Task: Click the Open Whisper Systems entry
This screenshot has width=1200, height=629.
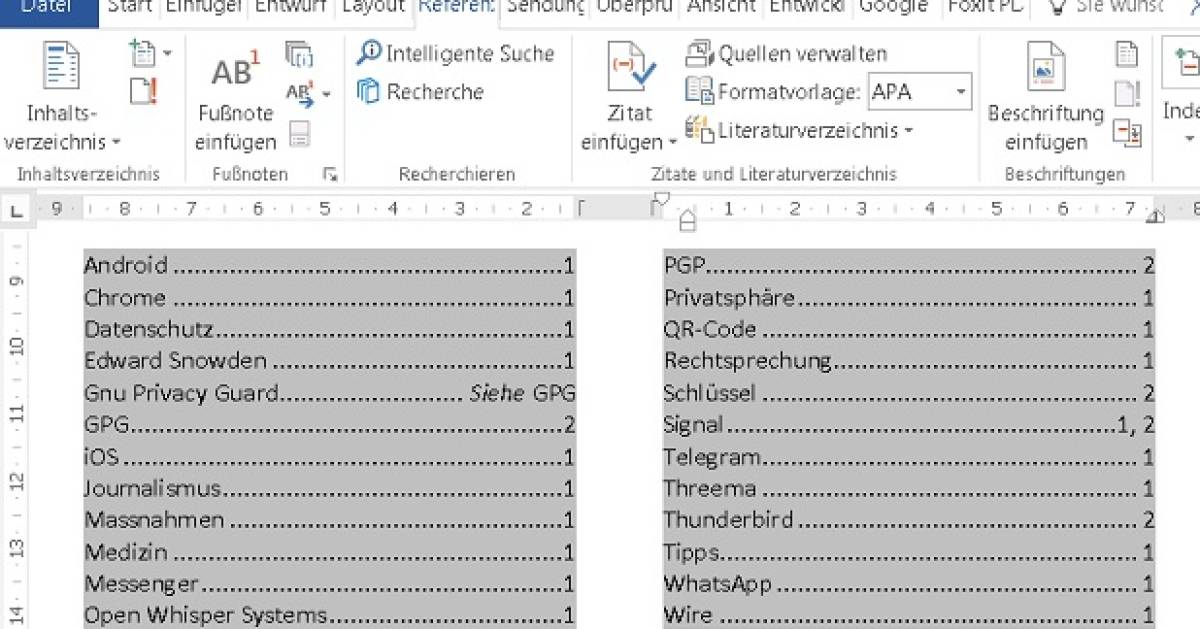Action: click(205, 614)
